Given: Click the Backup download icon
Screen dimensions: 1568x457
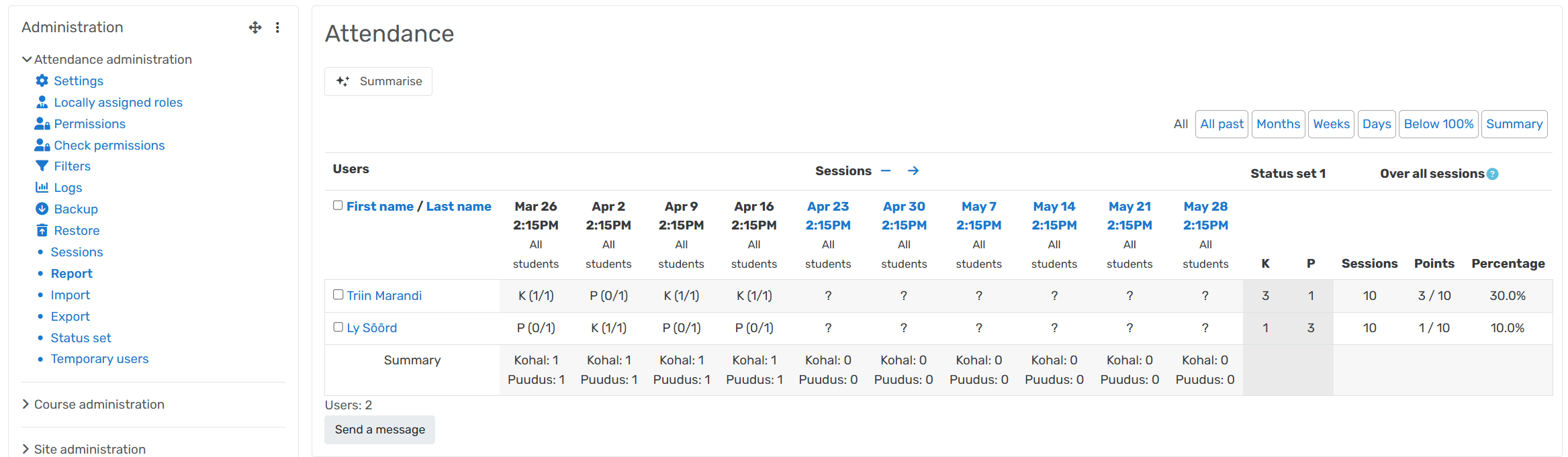Looking at the screenshot, I should [x=42, y=209].
